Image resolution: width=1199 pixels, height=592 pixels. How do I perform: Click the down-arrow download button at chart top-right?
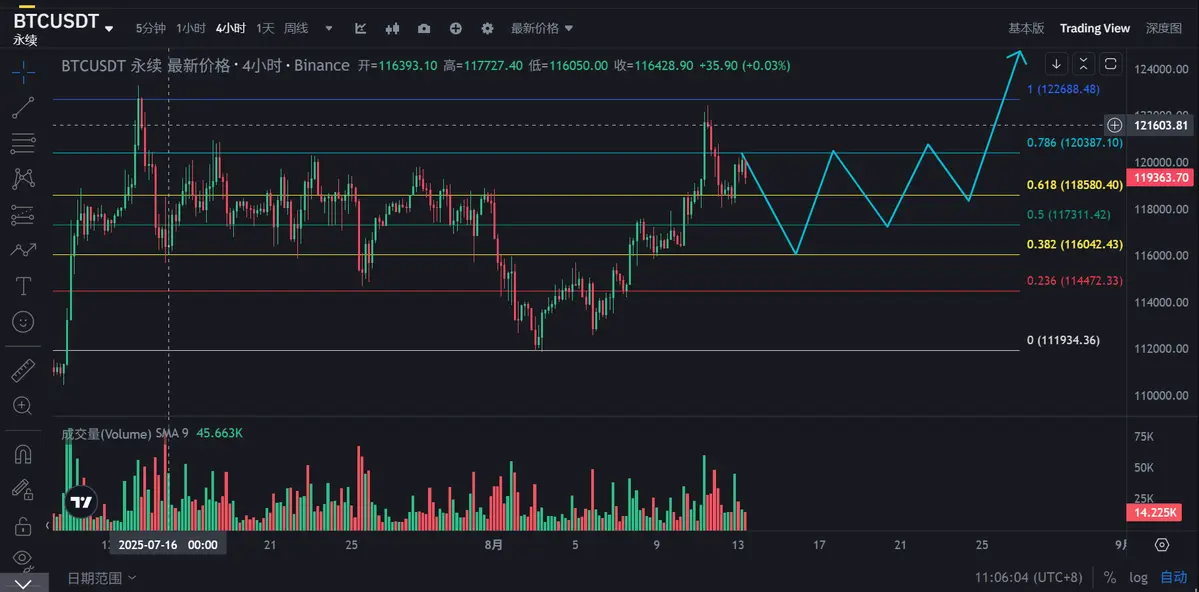[1056, 63]
